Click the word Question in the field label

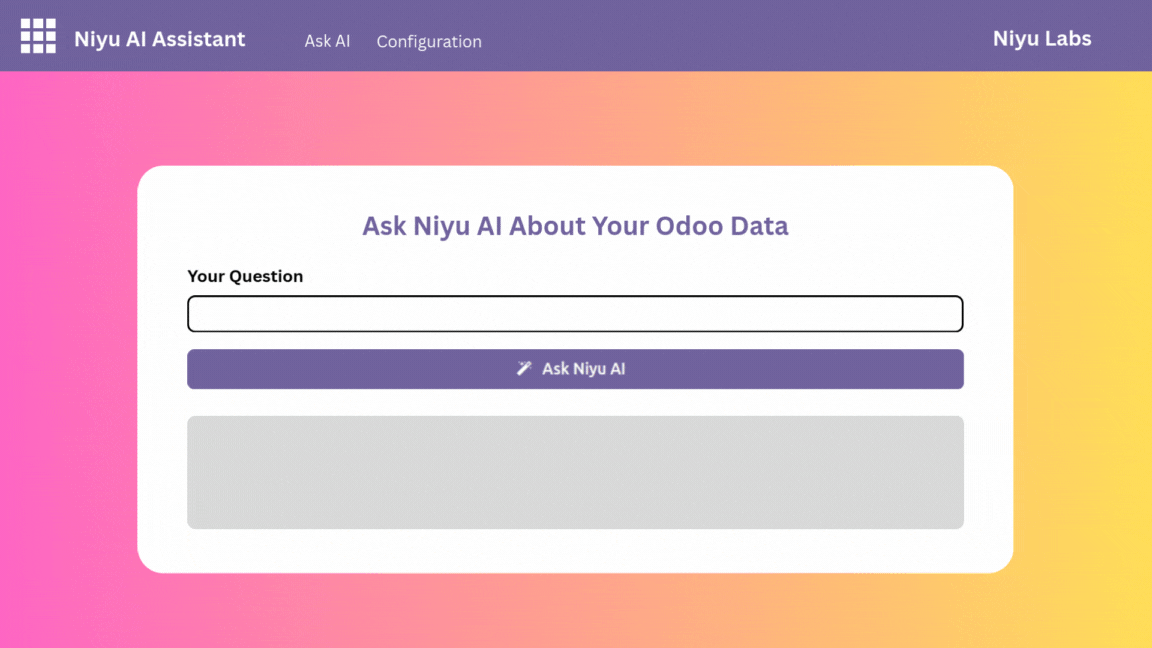pyautogui.click(x=266, y=276)
